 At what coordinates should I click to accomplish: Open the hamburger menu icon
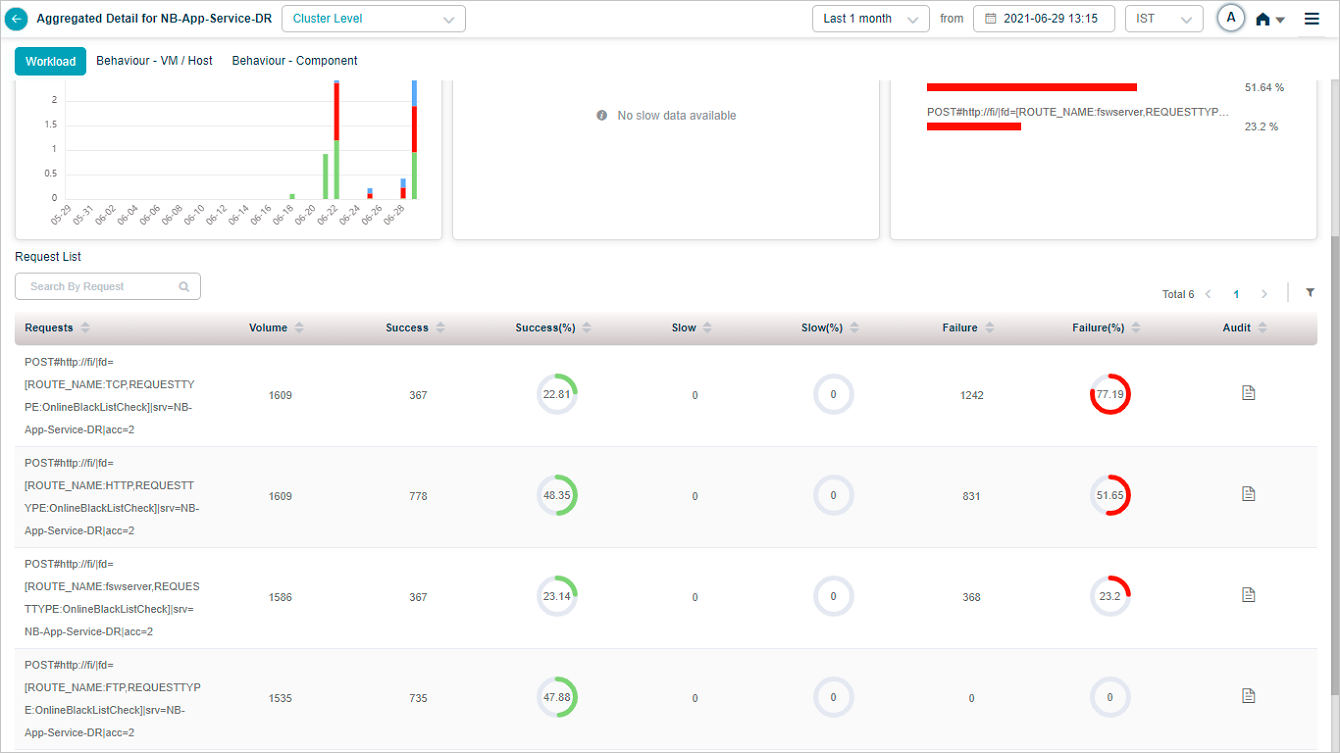click(x=1312, y=19)
